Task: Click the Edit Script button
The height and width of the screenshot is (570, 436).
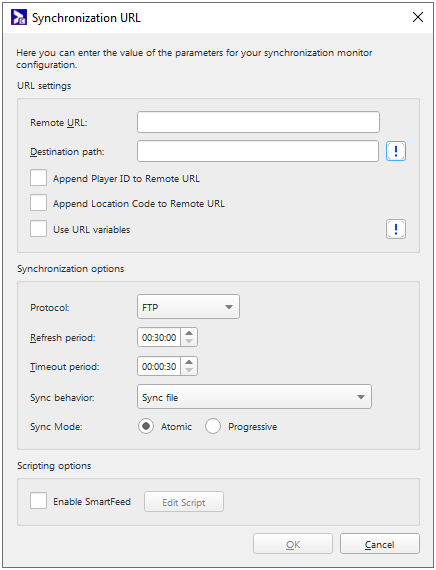Action: tap(184, 502)
